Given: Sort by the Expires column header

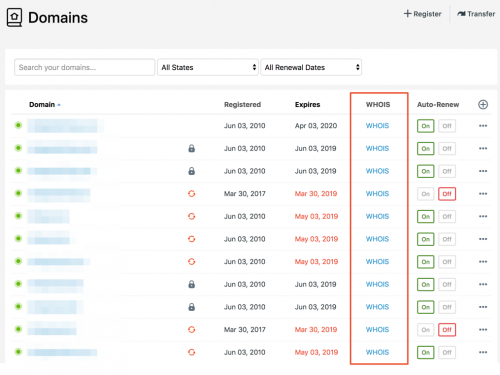Looking at the screenshot, I should 307,105.
